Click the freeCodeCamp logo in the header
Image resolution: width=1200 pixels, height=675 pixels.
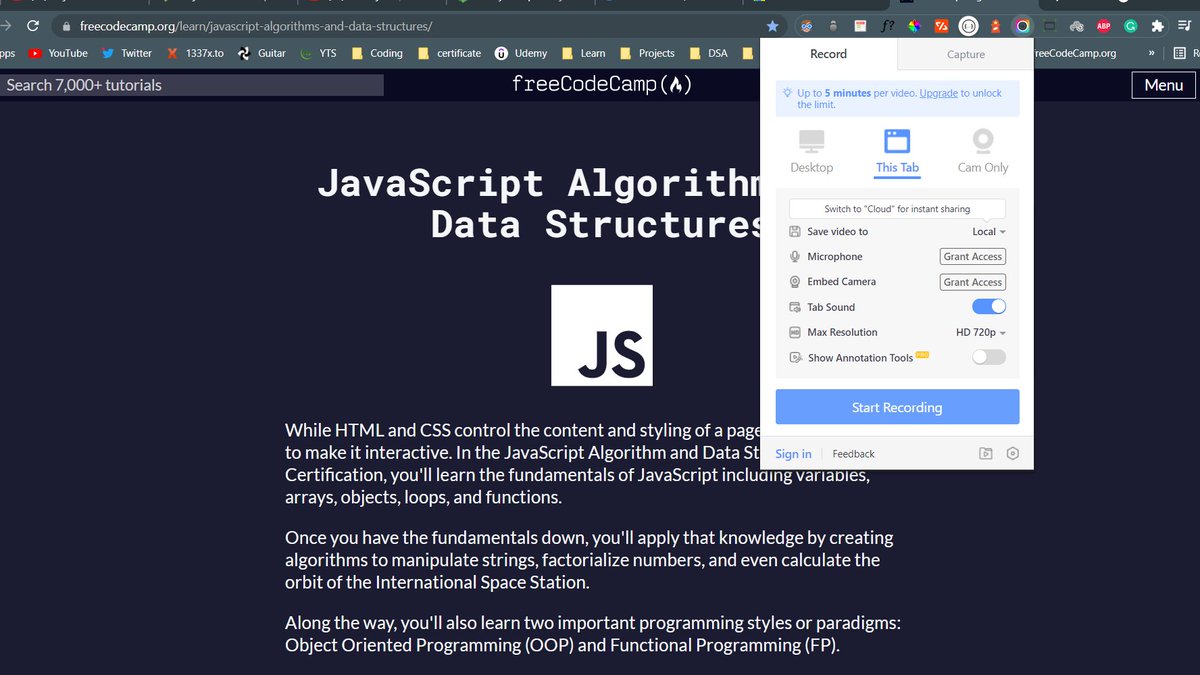pos(601,85)
